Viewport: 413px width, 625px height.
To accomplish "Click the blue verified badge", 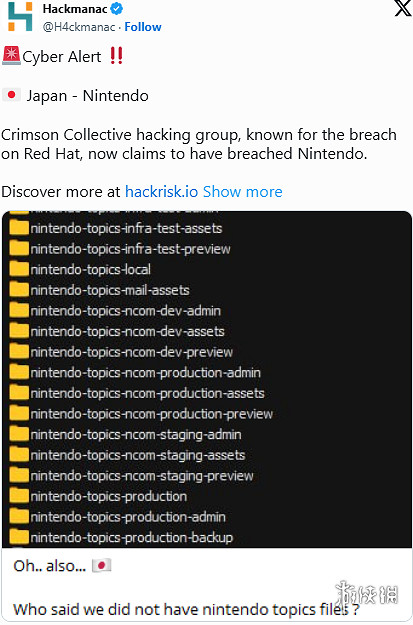I will click(x=116, y=8).
